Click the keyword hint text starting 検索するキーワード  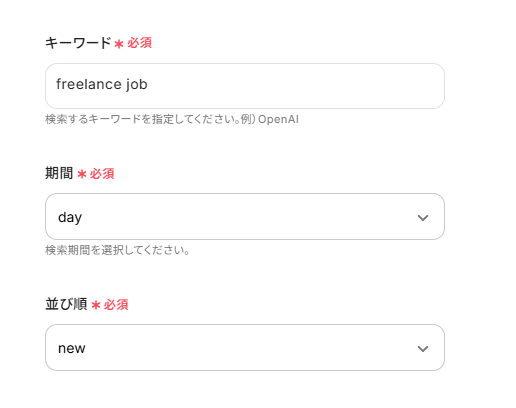(172, 119)
